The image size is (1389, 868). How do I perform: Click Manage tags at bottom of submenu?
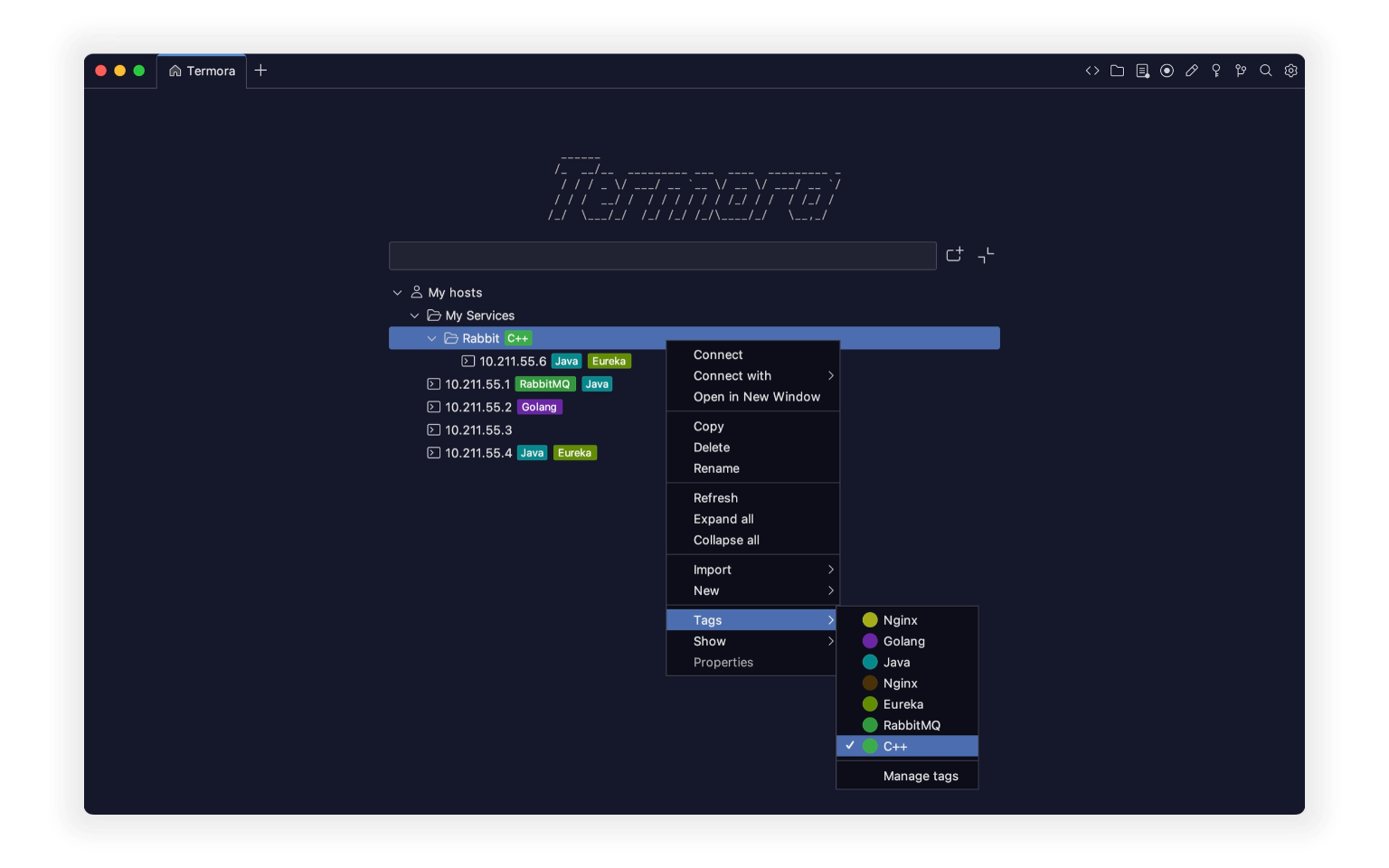pos(920,776)
